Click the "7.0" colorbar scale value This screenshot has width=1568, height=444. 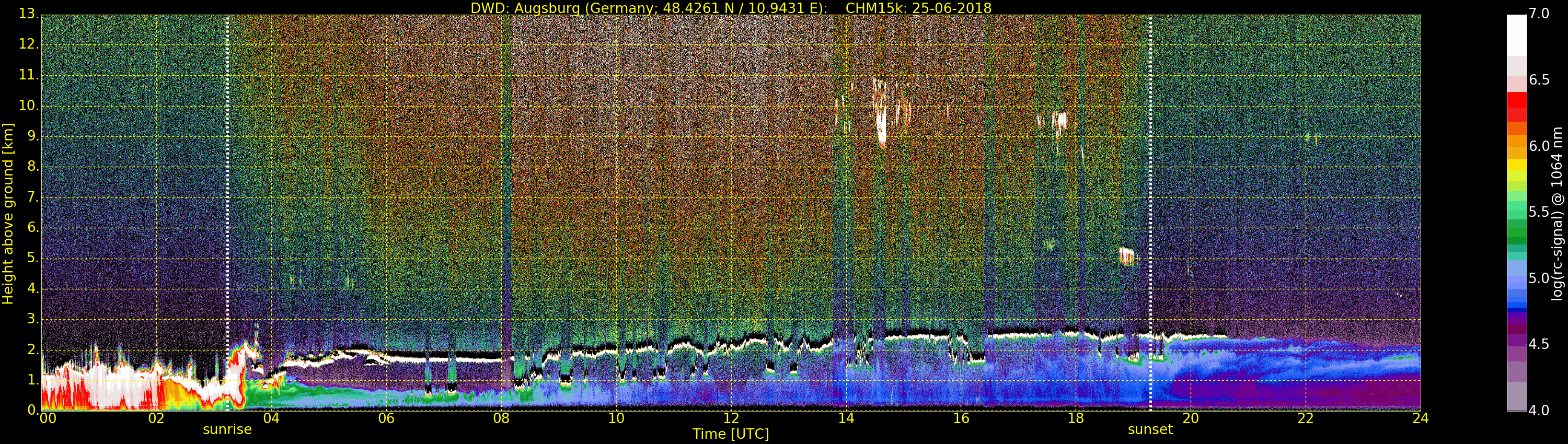[x=1539, y=14]
